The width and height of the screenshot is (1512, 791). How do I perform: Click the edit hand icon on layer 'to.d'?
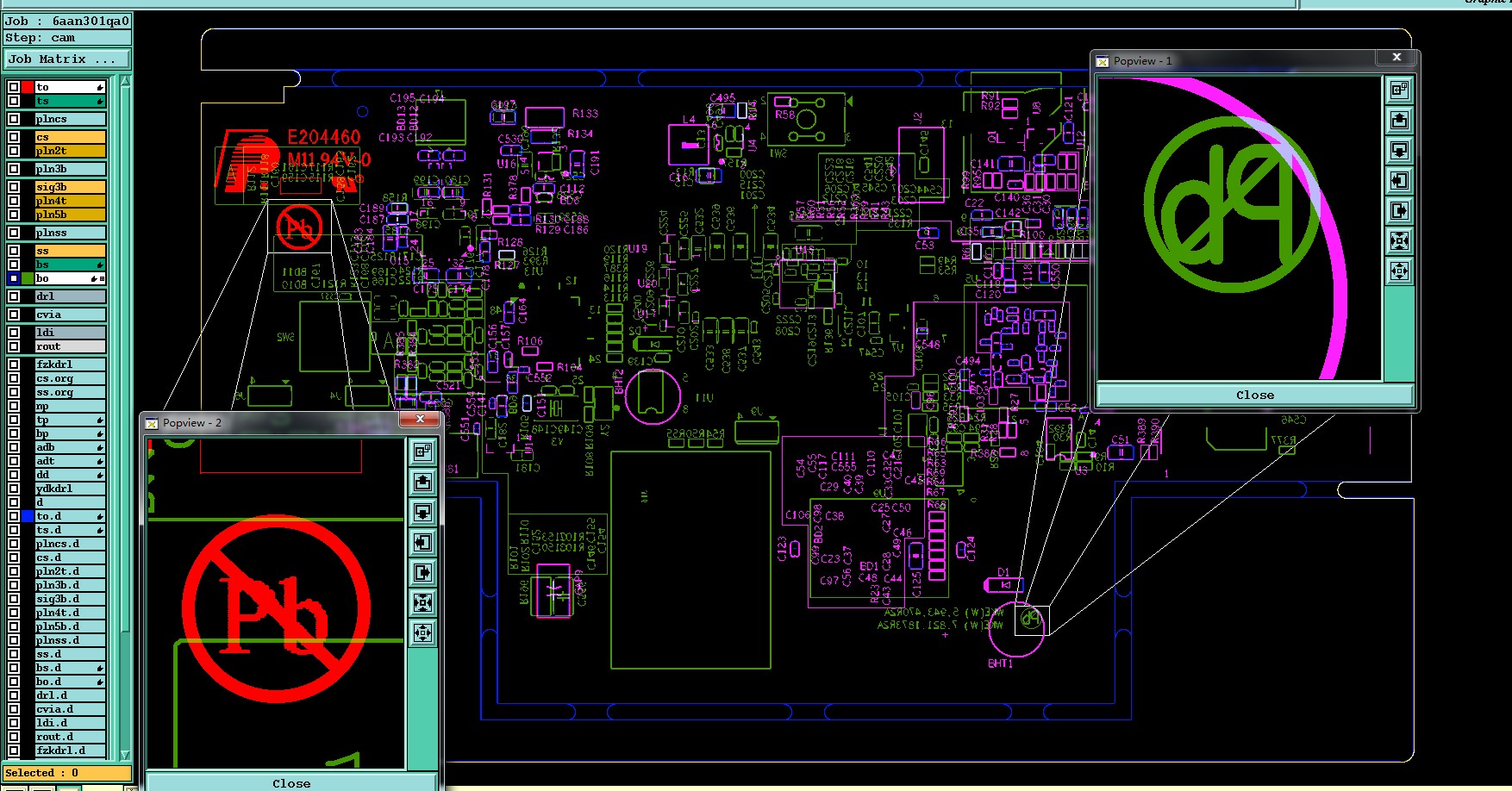pyautogui.click(x=100, y=516)
